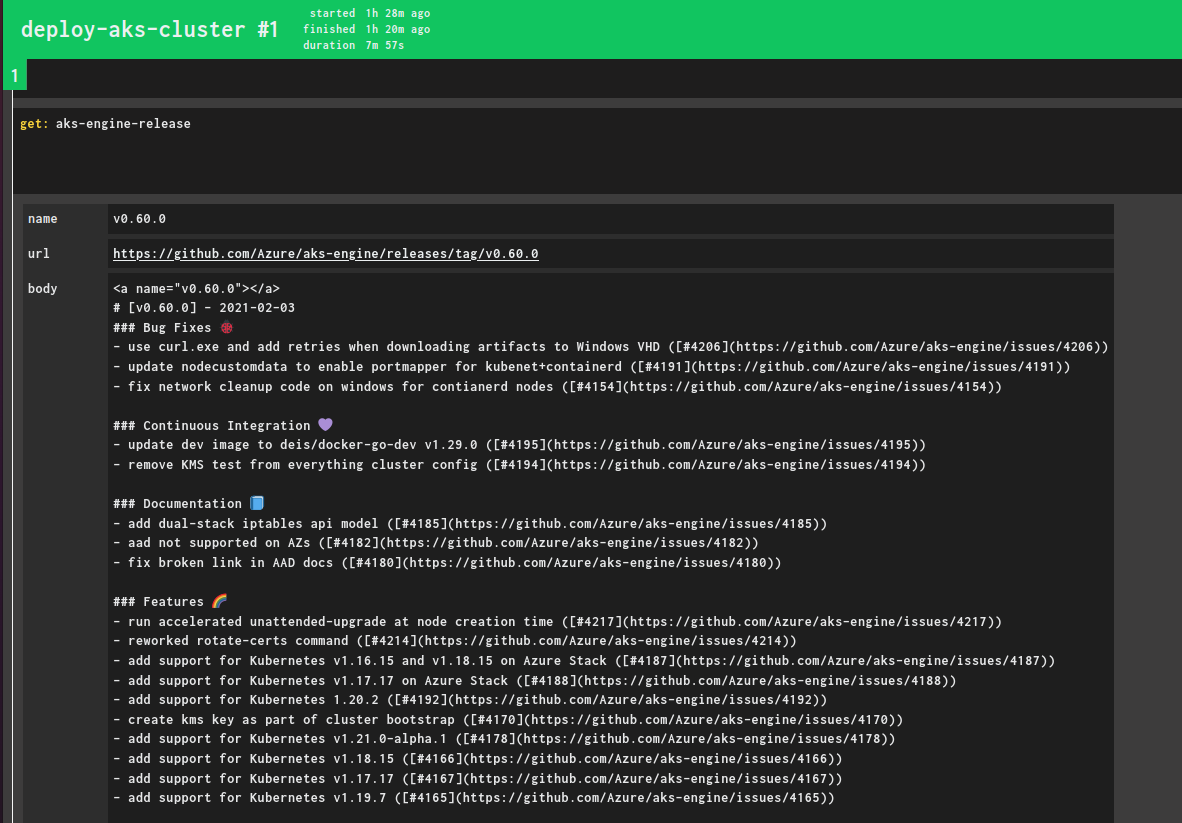Select the name value v0.60.0
The height and width of the screenshot is (823, 1182).
coord(139,219)
